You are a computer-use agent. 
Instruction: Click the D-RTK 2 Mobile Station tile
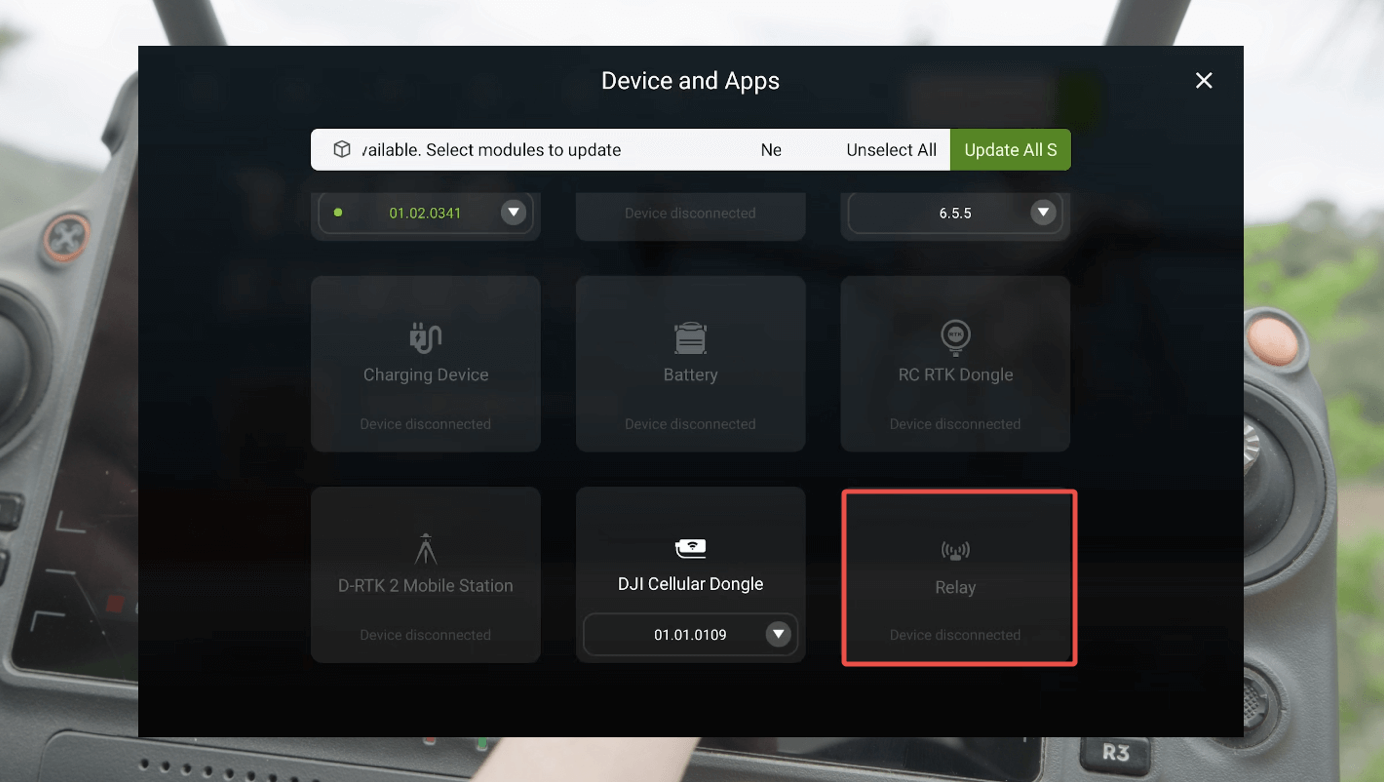pyautogui.click(x=425, y=575)
